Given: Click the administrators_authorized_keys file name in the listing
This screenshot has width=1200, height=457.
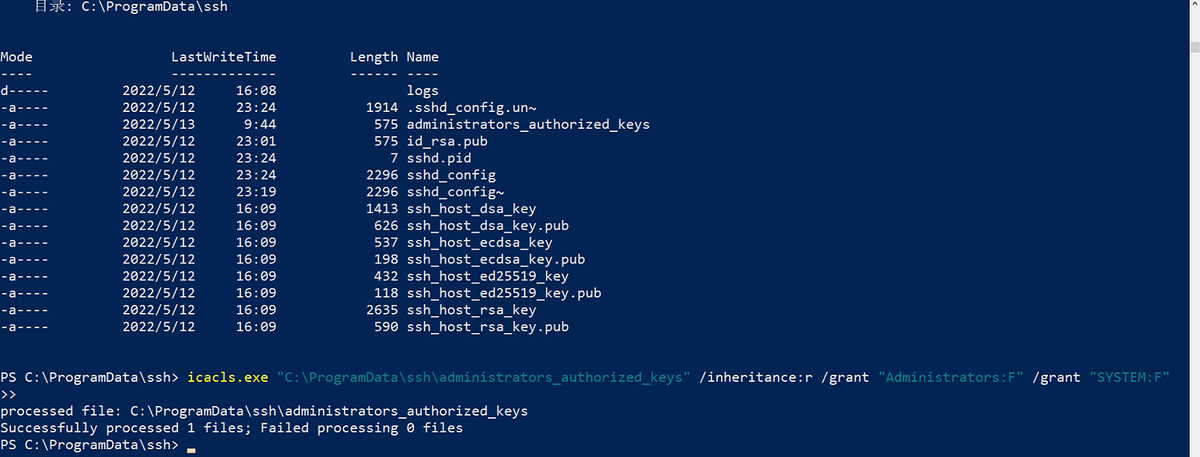Looking at the screenshot, I should tap(528, 125).
